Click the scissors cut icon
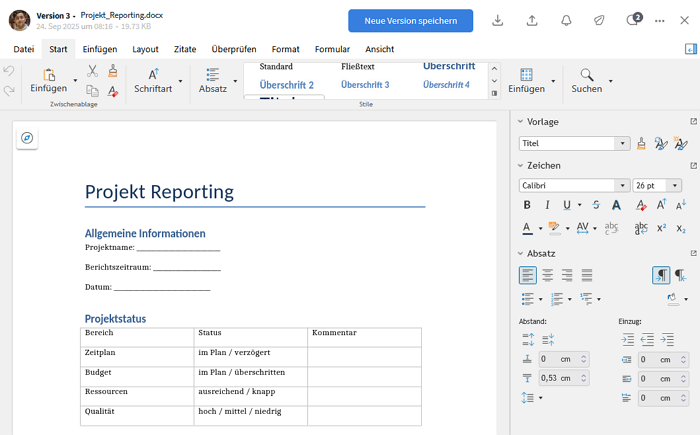 (x=92, y=71)
